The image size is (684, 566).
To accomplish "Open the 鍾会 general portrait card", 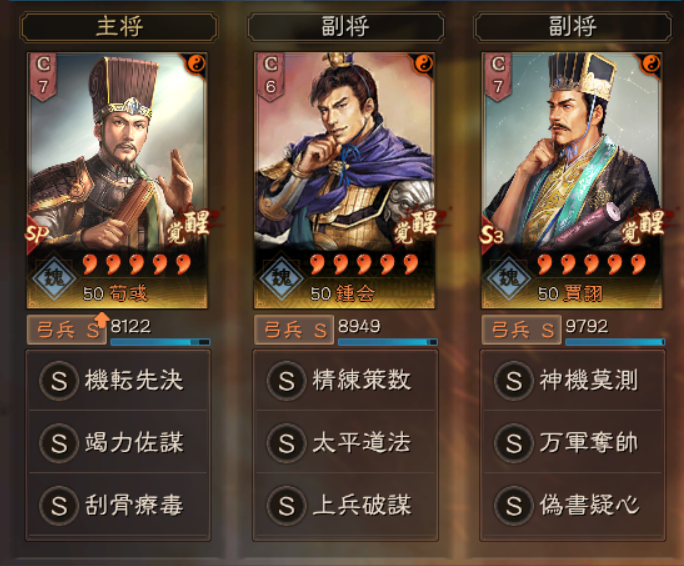I will tap(345, 180).
